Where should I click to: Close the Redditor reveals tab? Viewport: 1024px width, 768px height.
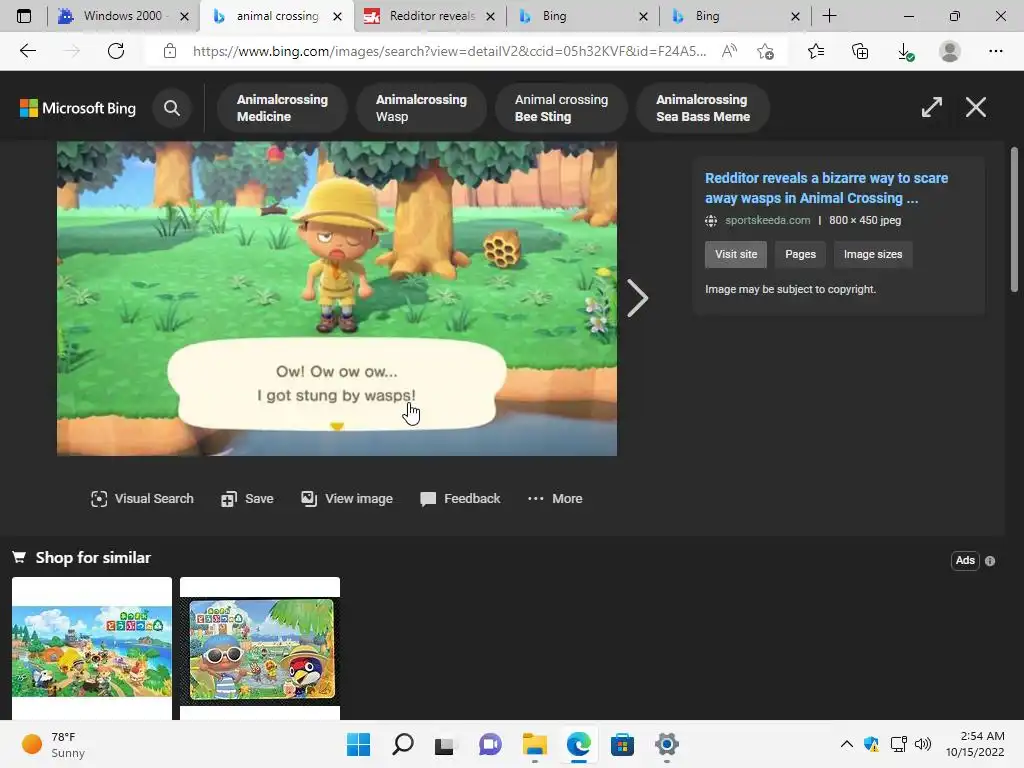coord(490,16)
